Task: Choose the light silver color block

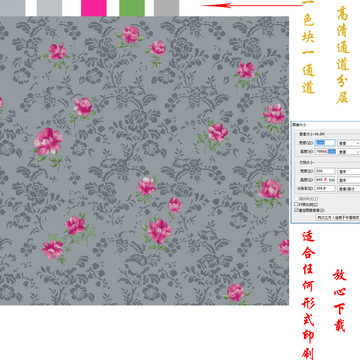Action: [x=49, y=8]
